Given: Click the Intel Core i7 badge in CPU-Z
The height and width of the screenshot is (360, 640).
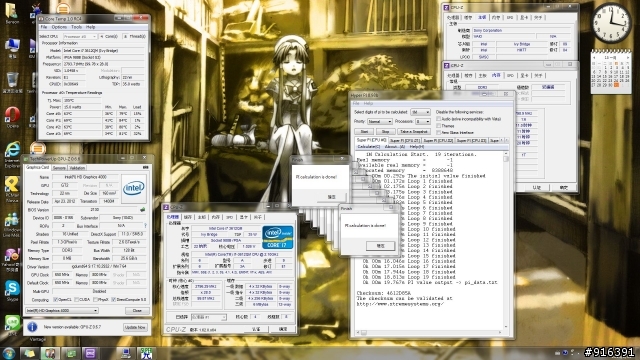Looking at the screenshot, I should click(278, 237).
